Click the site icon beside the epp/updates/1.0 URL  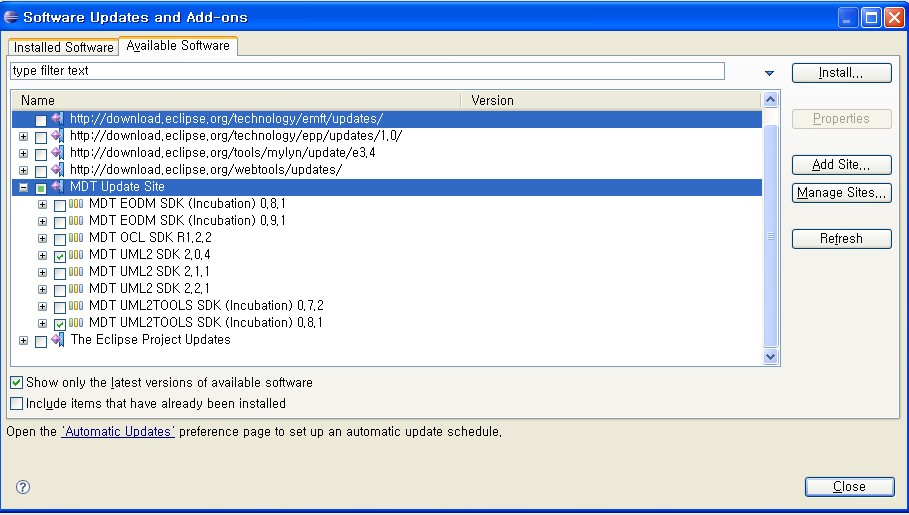click(x=57, y=136)
